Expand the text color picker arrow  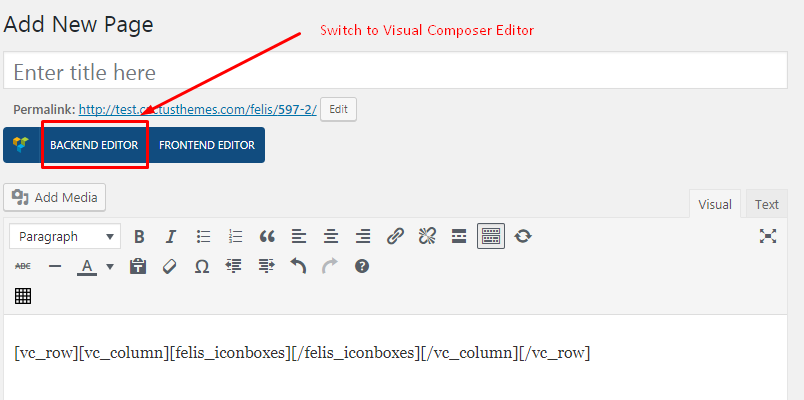click(x=110, y=266)
